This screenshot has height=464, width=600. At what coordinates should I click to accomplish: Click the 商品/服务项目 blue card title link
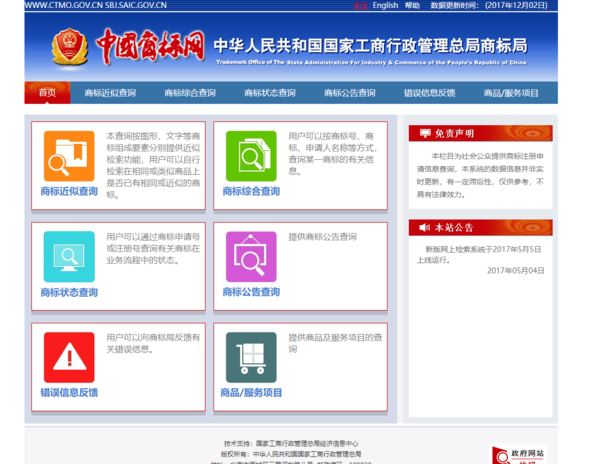coord(251,392)
